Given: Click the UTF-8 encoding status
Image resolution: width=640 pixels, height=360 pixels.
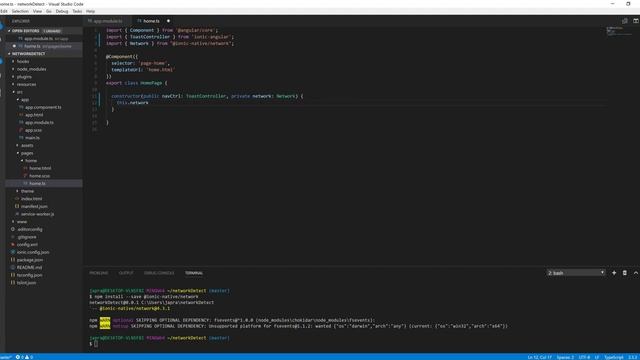Looking at the screenshot, I should point(584,357).
